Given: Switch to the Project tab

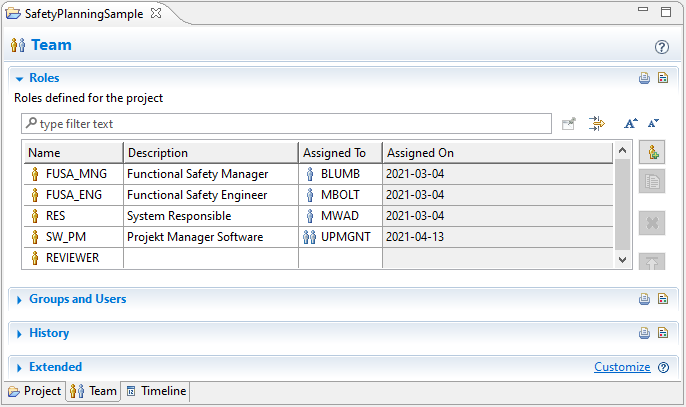Looking at the screenshot, I should click(34, 391).
